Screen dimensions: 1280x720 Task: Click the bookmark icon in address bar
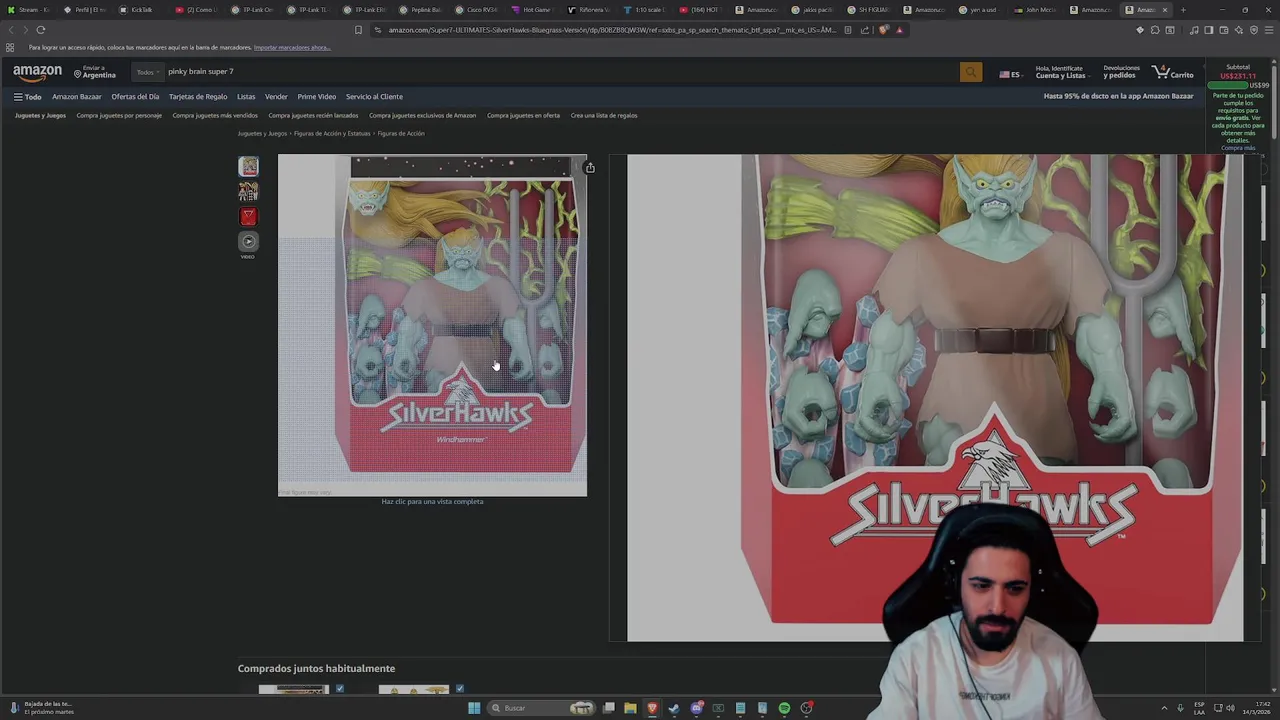[358, 30]
